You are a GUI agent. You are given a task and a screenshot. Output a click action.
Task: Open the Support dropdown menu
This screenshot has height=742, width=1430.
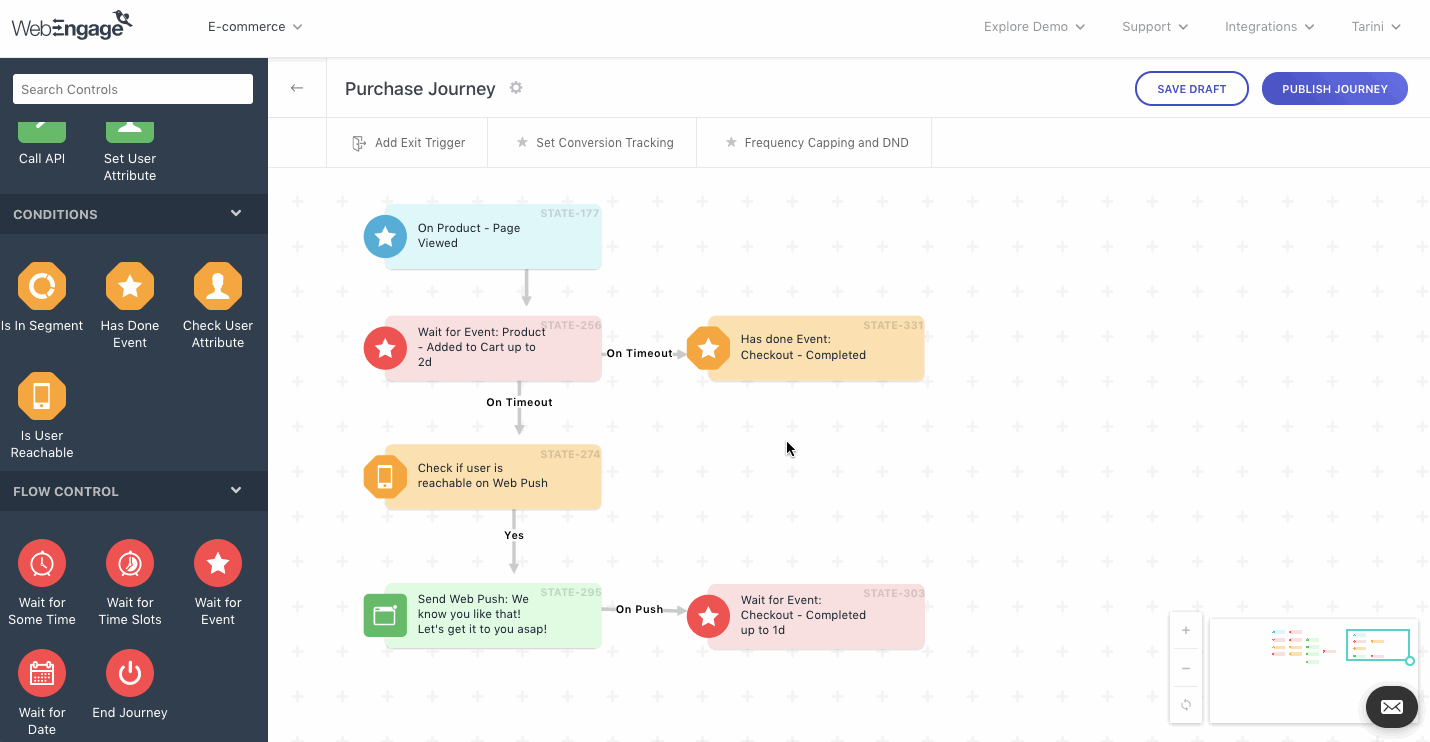tap(1155, 27)
